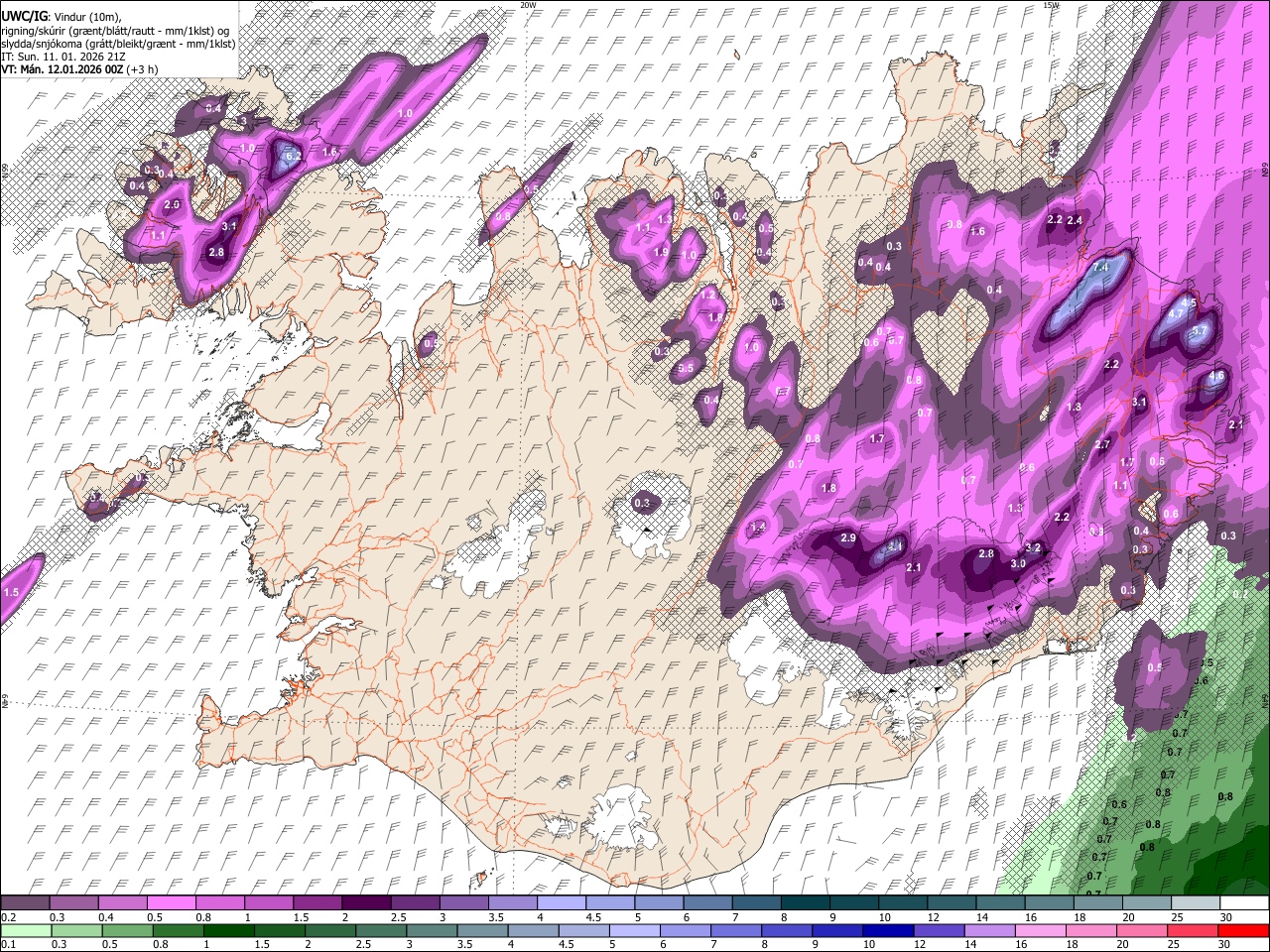Pick the lower-row light blue swatch between 5 and 6
The image size is (1270, 952).
pyautogui.click(x=633, y=930)
